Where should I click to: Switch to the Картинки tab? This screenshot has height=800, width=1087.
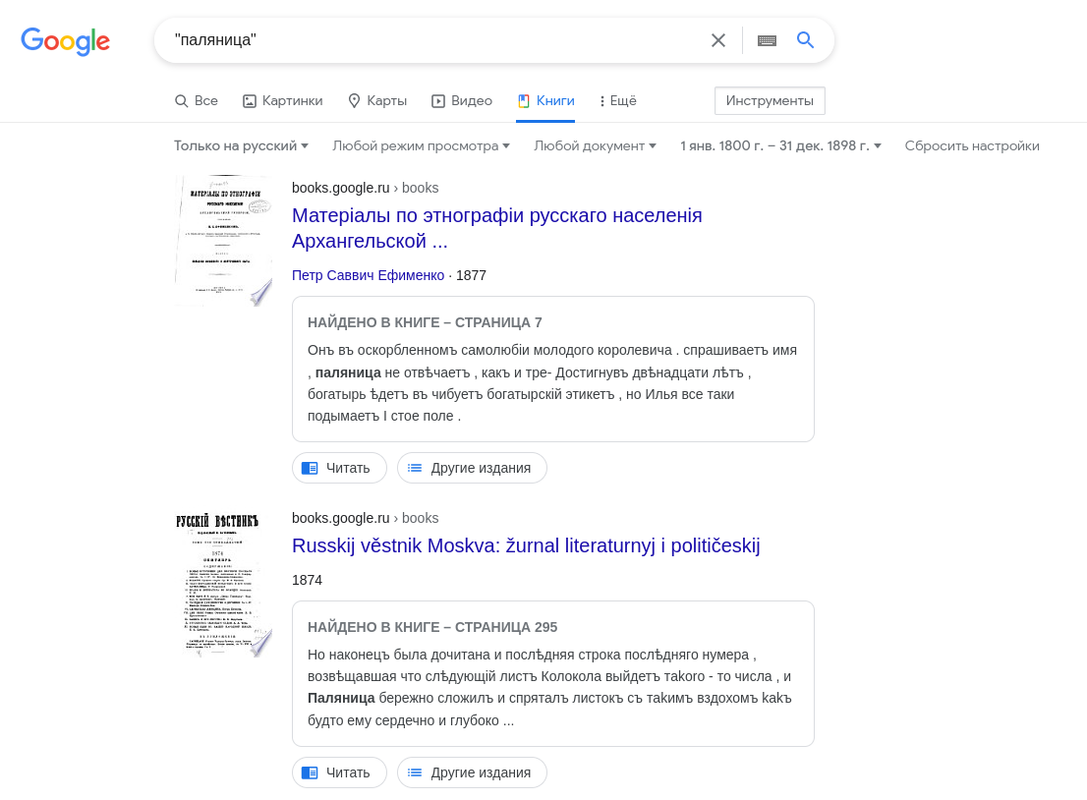[282, 101]
